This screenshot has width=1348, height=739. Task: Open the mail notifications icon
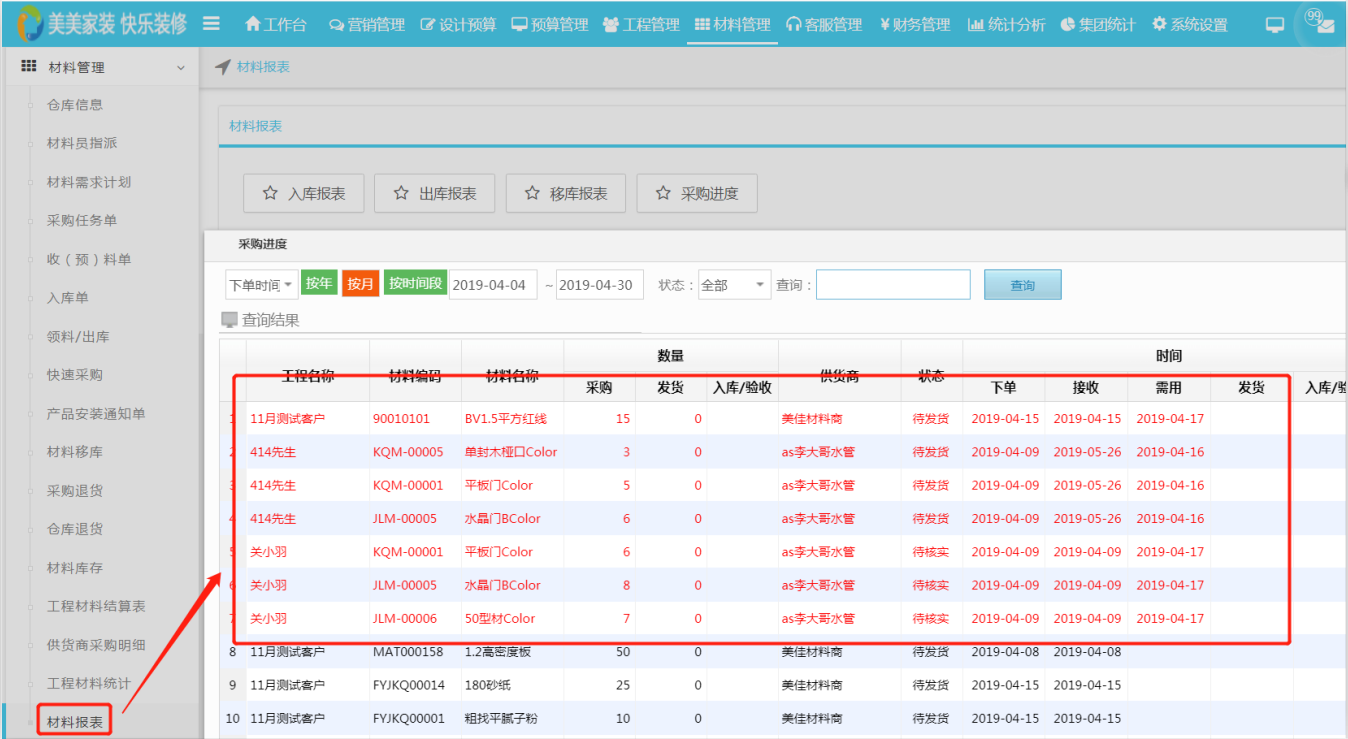(1325, 26)
